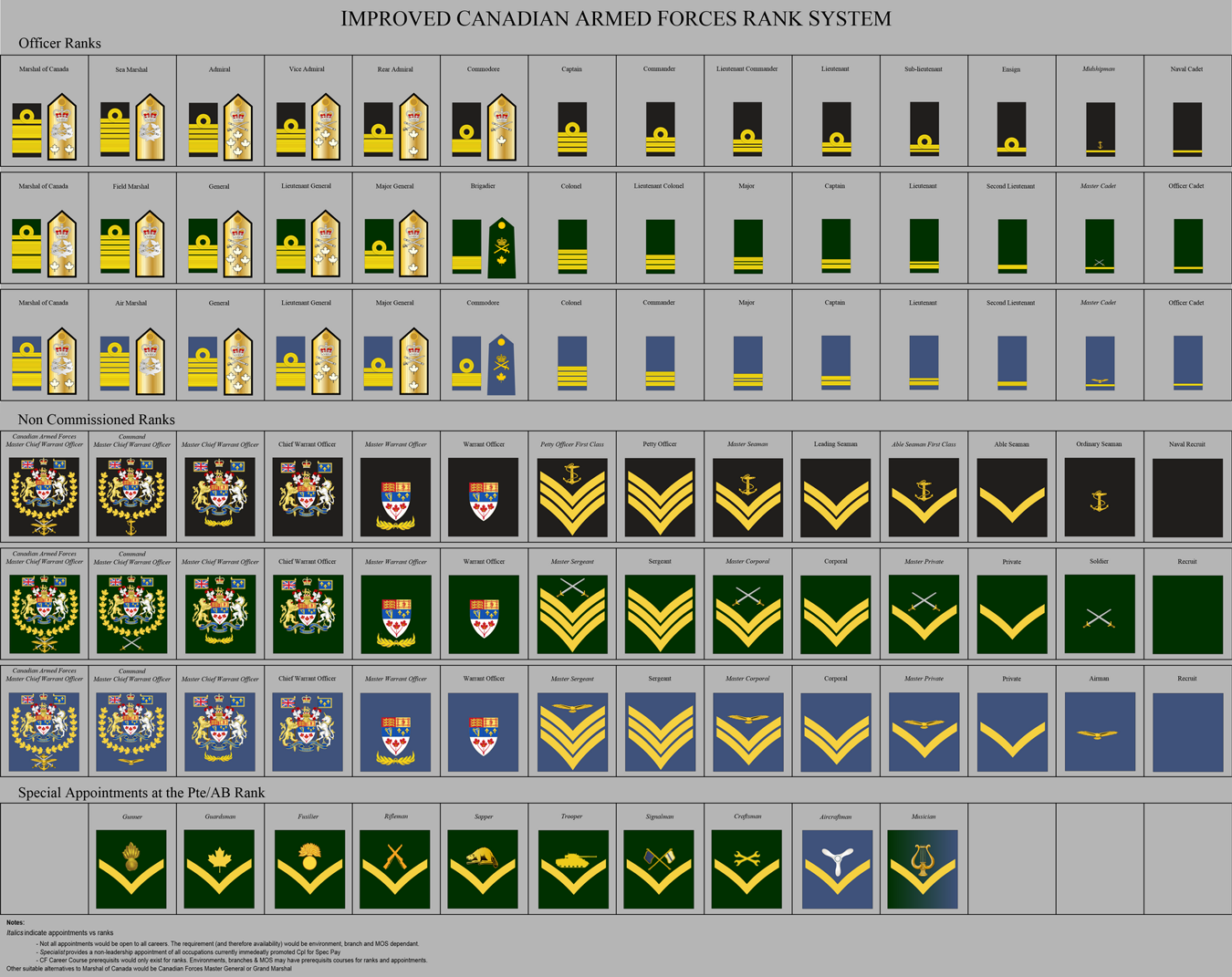
Task: Select the 'Notes:' label
Action: pyautogui.click(x=16, y=923)
